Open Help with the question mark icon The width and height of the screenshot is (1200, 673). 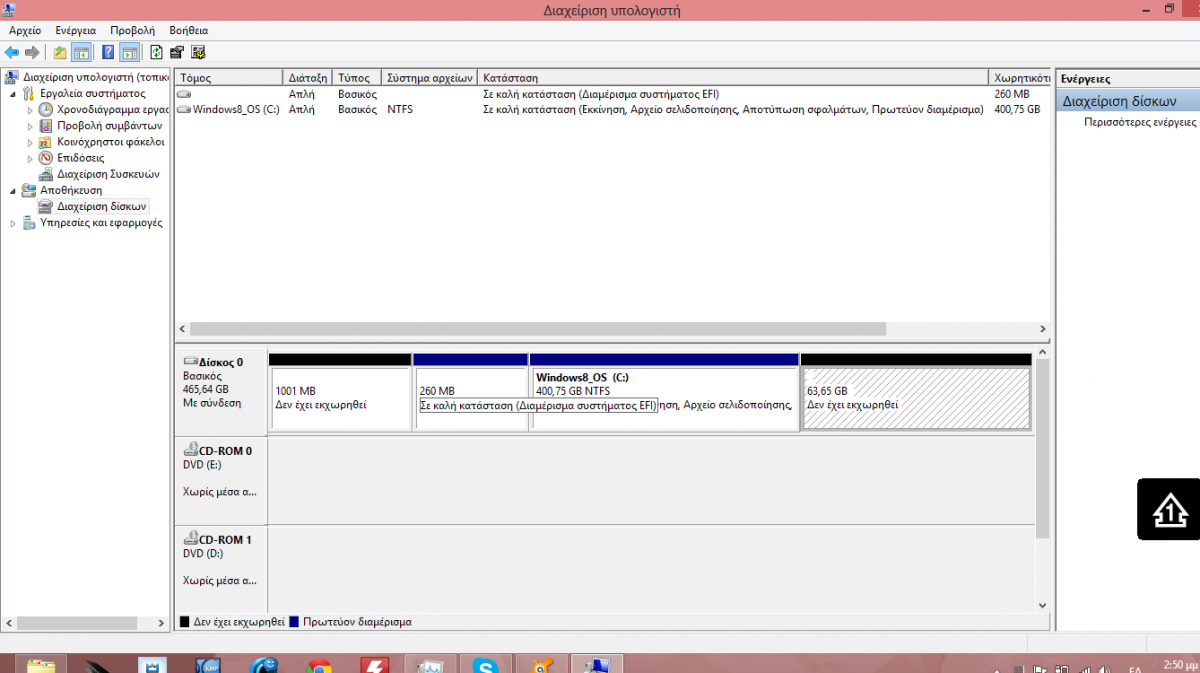[x=107, y=52]
